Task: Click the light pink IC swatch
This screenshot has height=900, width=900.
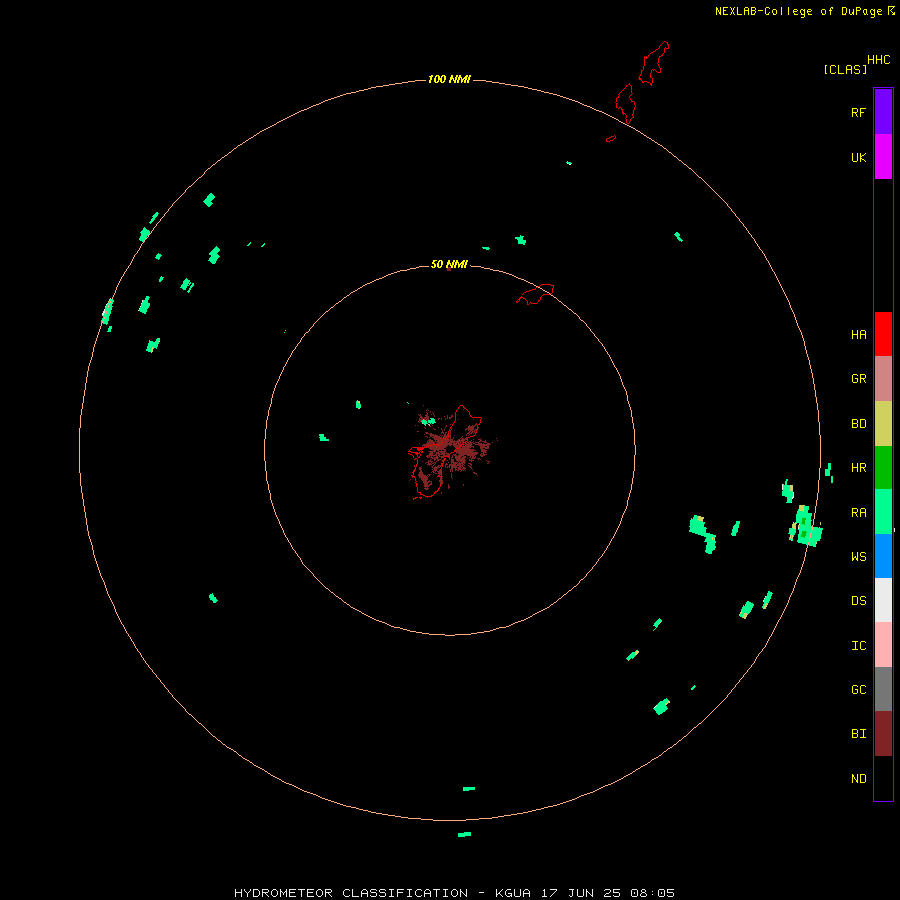Action: pyautogui.click(x=883, y=645)
